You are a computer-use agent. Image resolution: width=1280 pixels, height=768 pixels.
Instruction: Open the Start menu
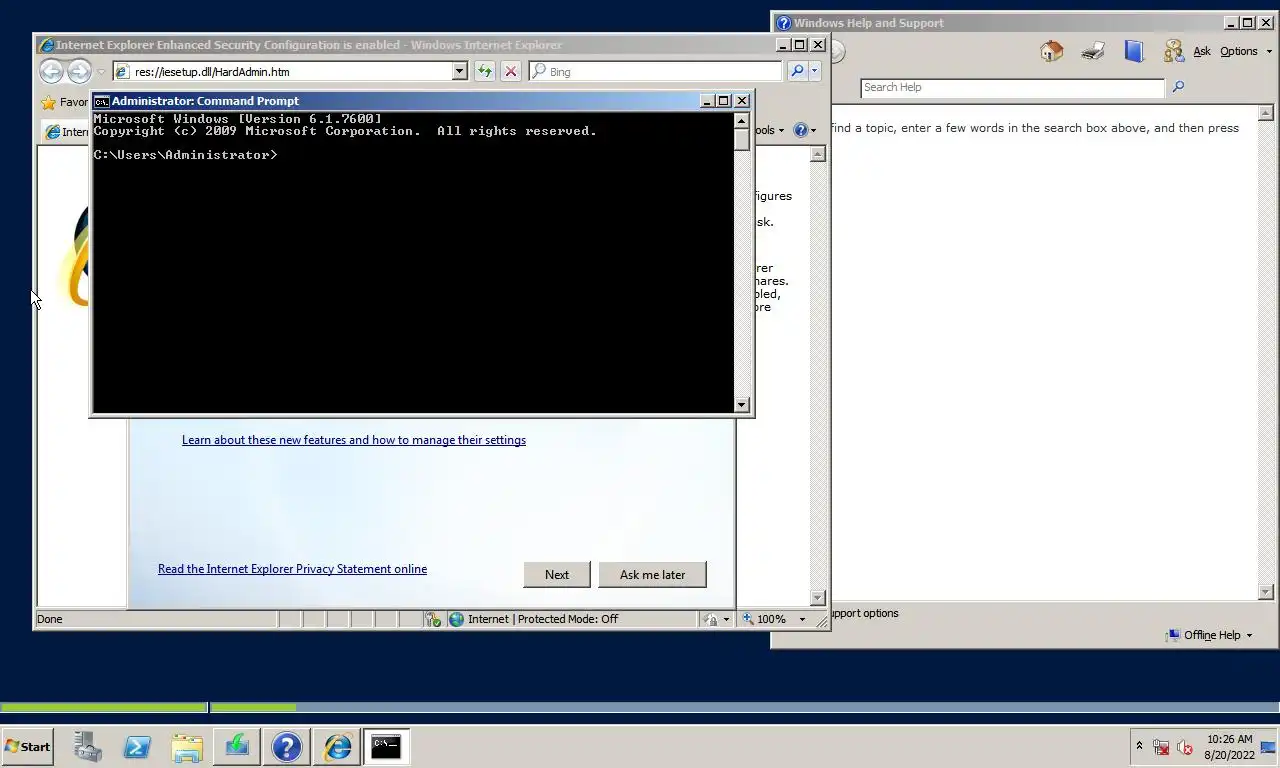tap(28, 746)
